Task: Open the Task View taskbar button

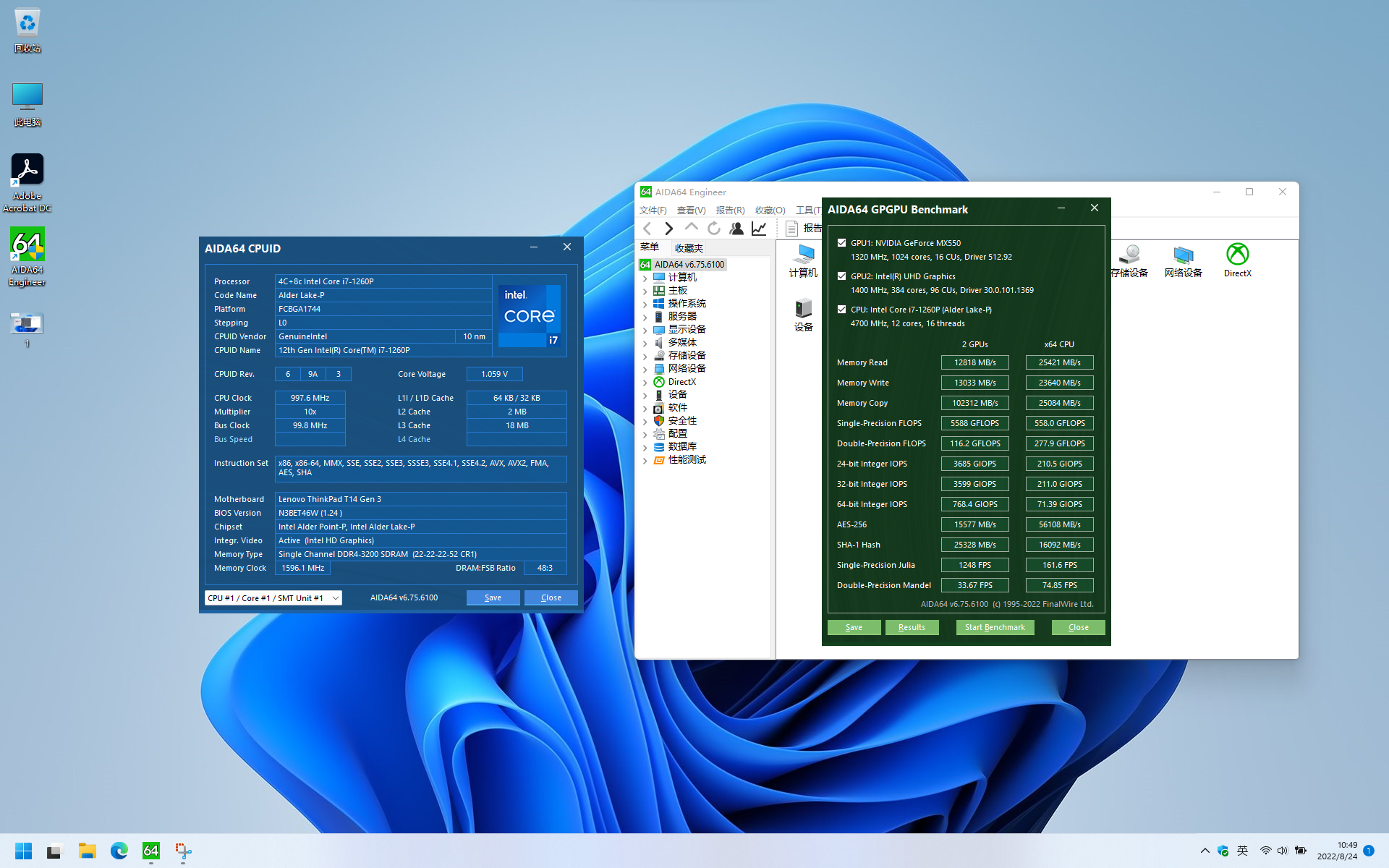Action: (x=55, y=851)
